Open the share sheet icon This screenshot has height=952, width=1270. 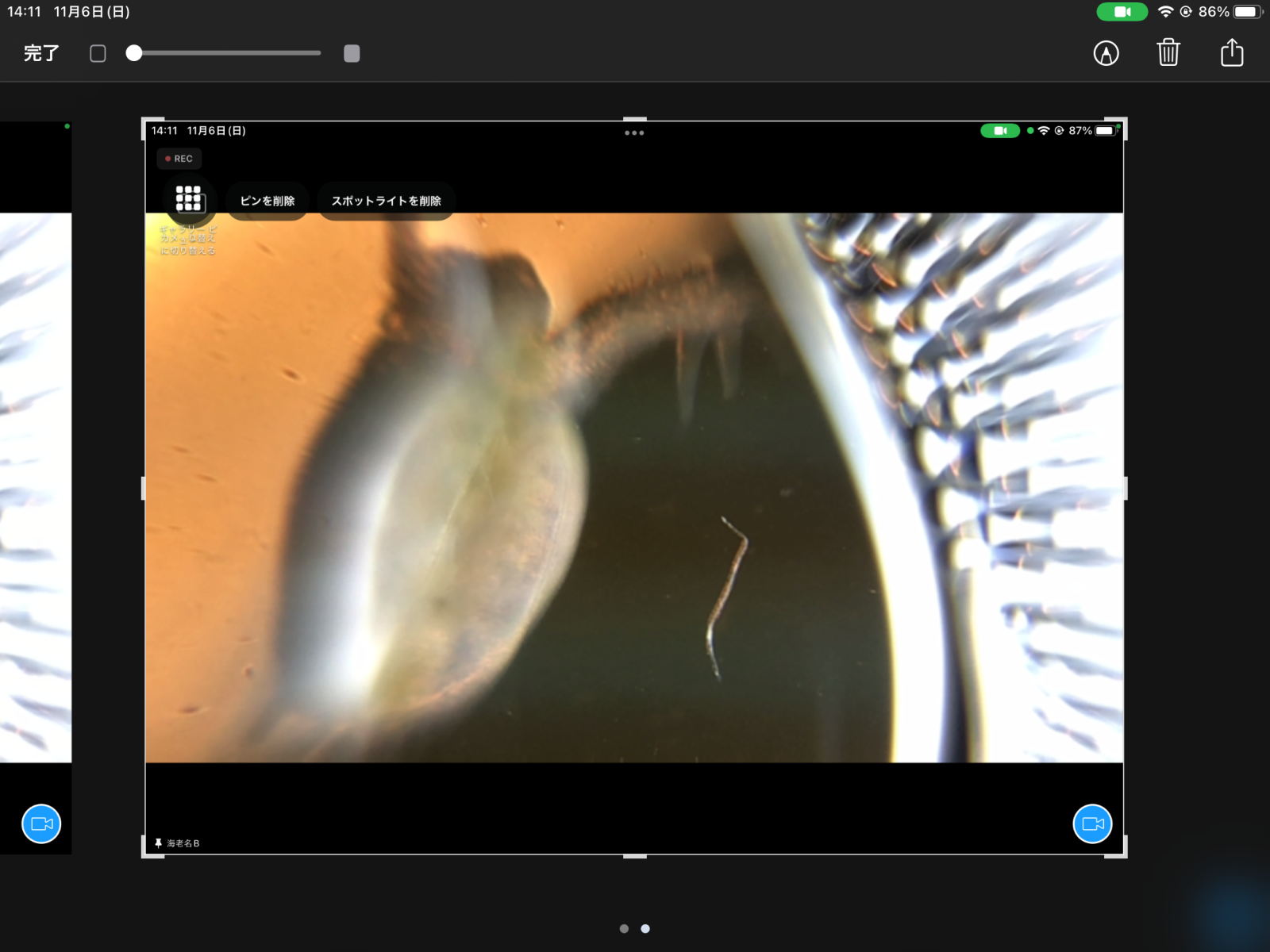[1231, 53]
